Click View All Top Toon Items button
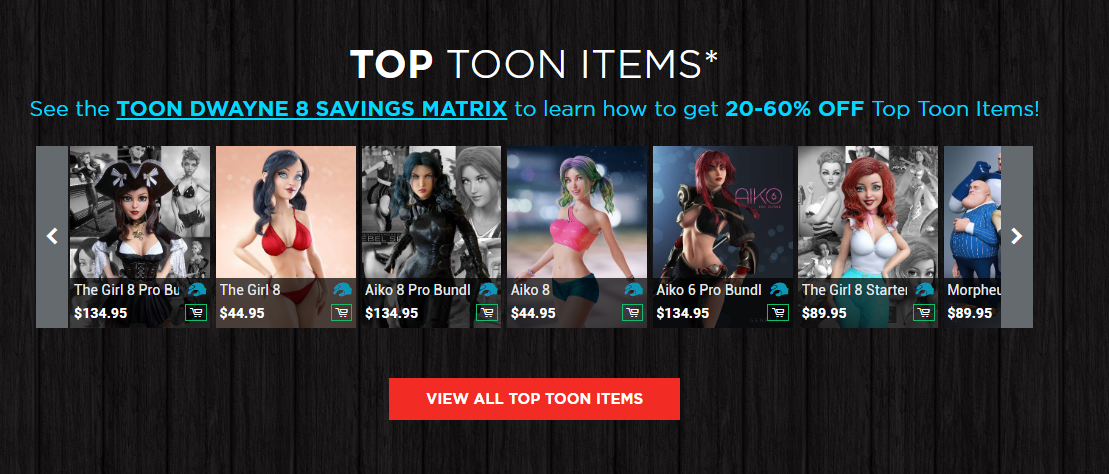Screen dimensions: 1109x474 click(x=534, y=399)
